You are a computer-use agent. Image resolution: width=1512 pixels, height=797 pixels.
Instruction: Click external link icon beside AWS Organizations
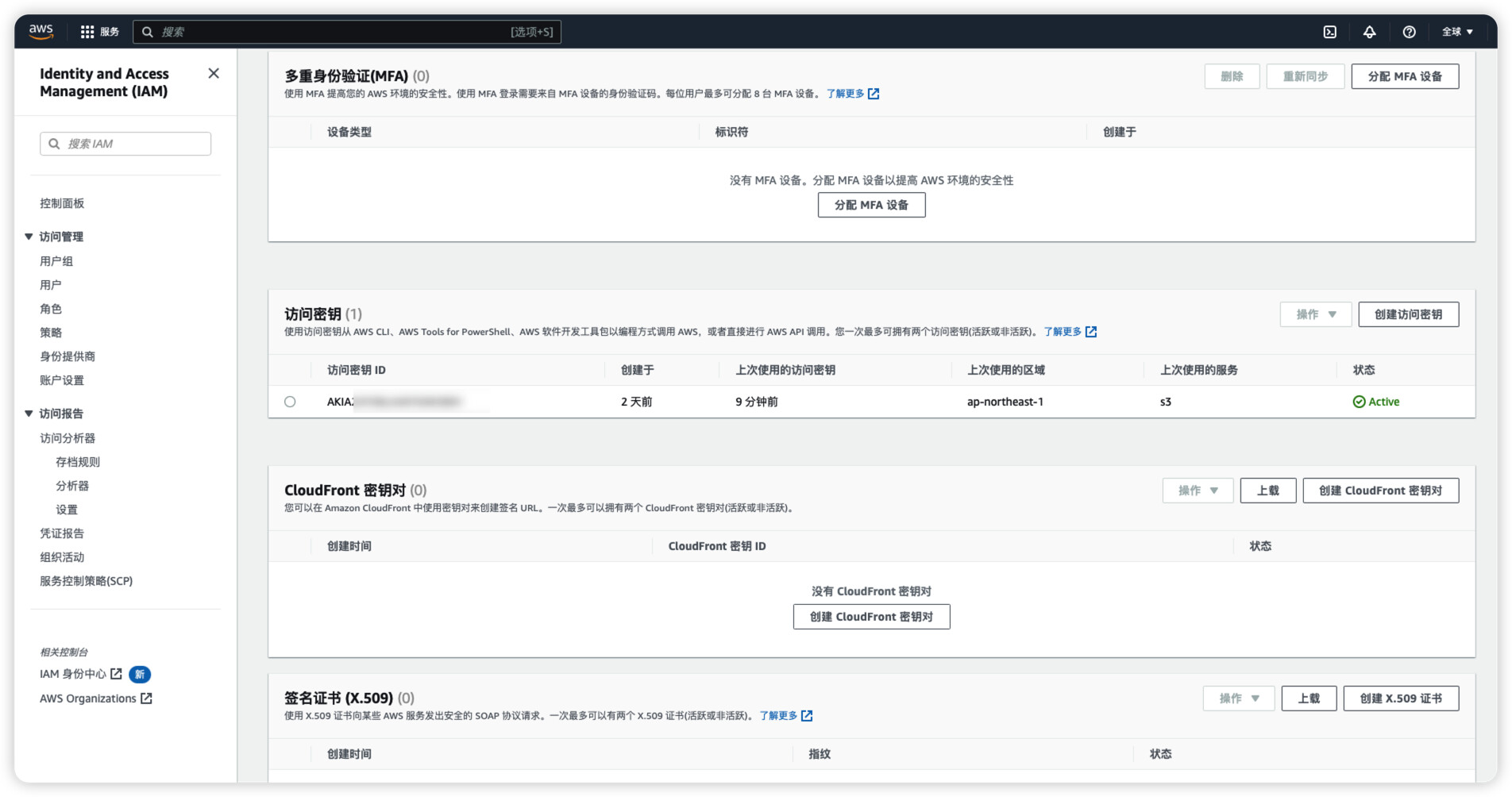(x=146, y=699)
